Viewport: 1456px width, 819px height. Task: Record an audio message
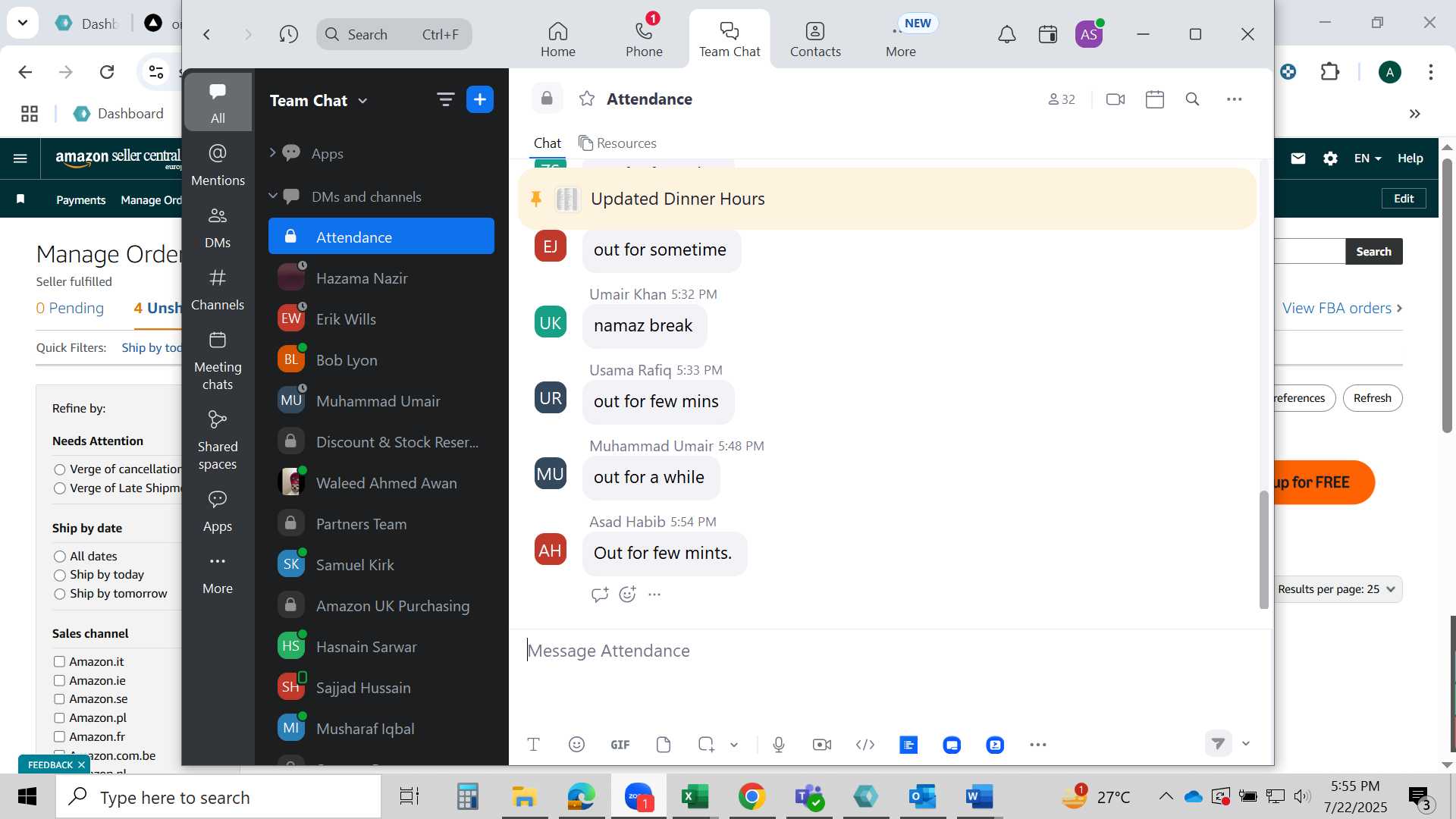(779, 745)
